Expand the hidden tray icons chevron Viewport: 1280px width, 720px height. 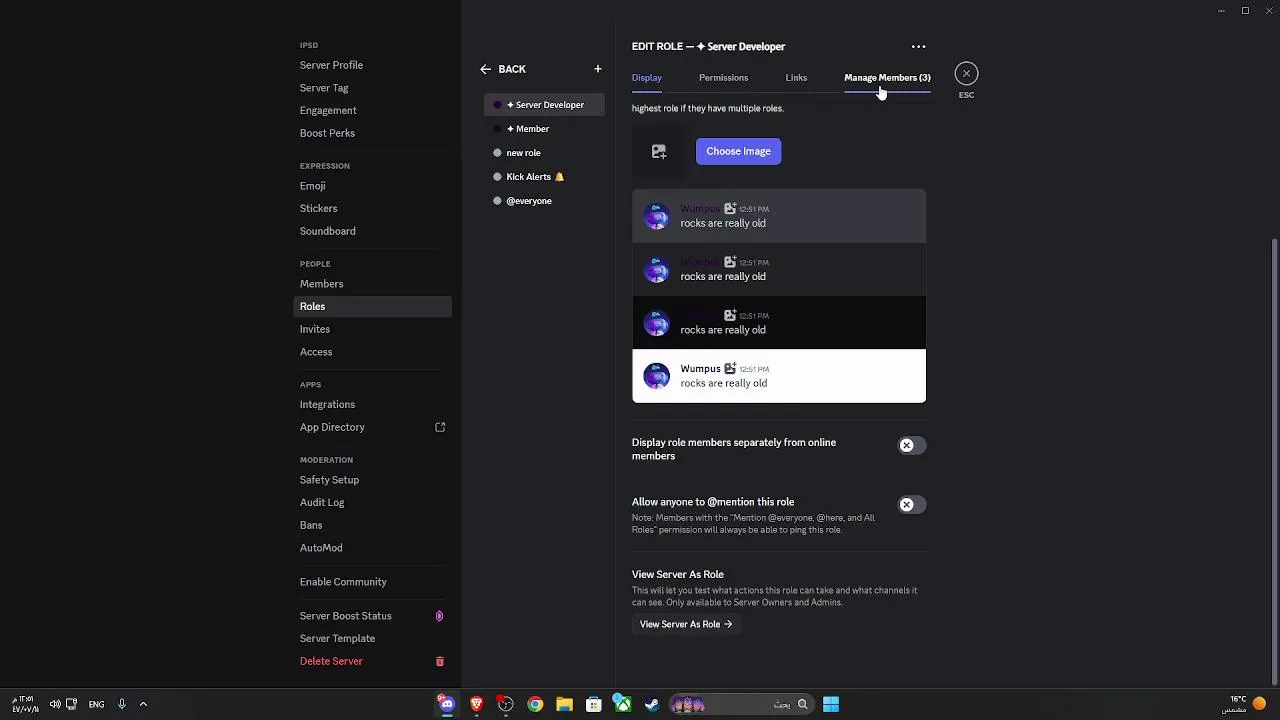click(x=143, y=704)
